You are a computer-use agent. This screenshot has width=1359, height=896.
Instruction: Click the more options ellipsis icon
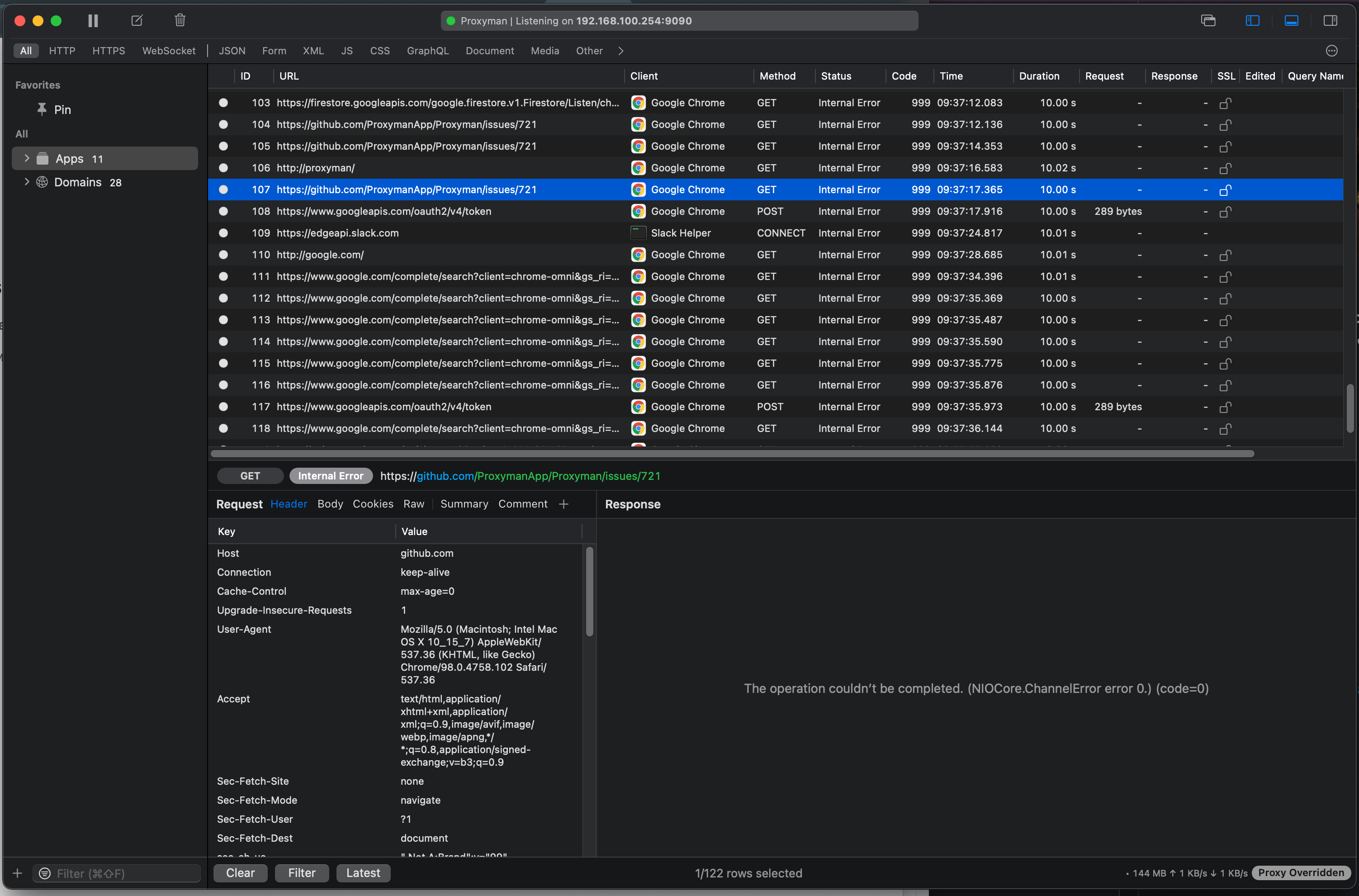click(1331, 51)
